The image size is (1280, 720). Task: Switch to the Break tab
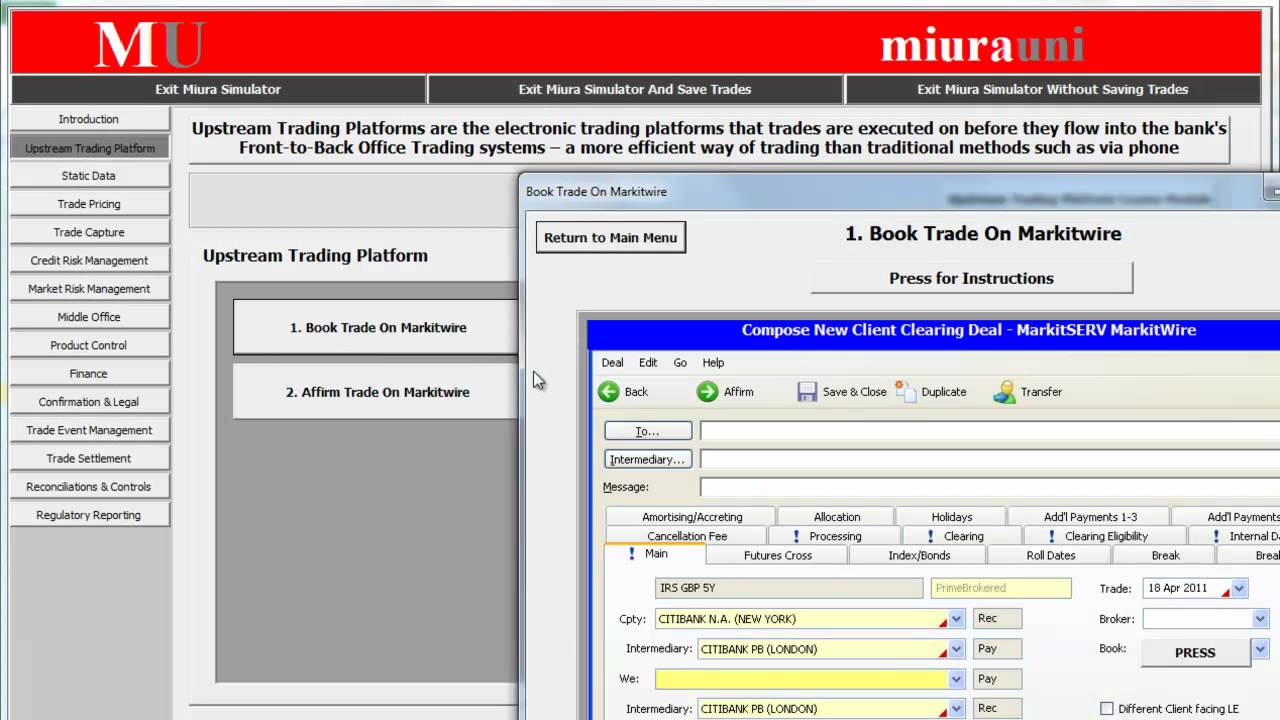[1165, 555]
